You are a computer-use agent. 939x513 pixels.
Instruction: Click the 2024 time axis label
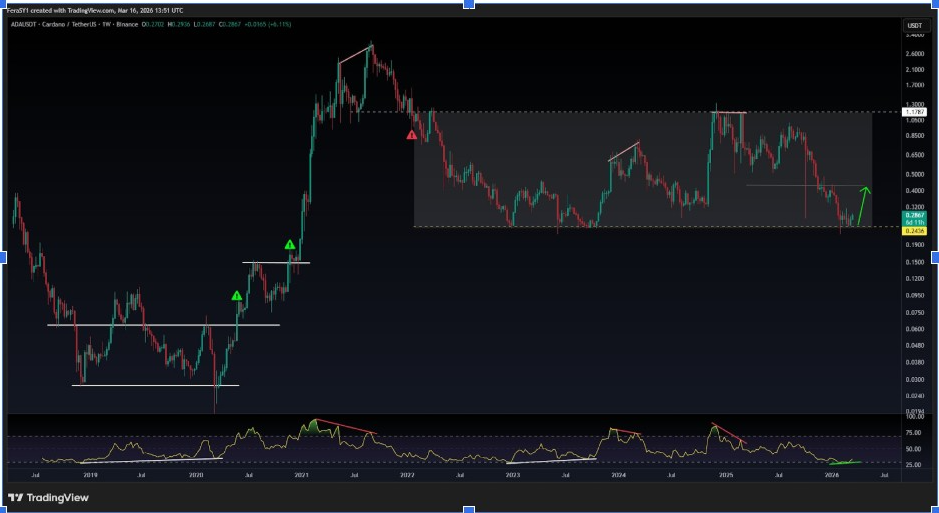tap(619, 475)
